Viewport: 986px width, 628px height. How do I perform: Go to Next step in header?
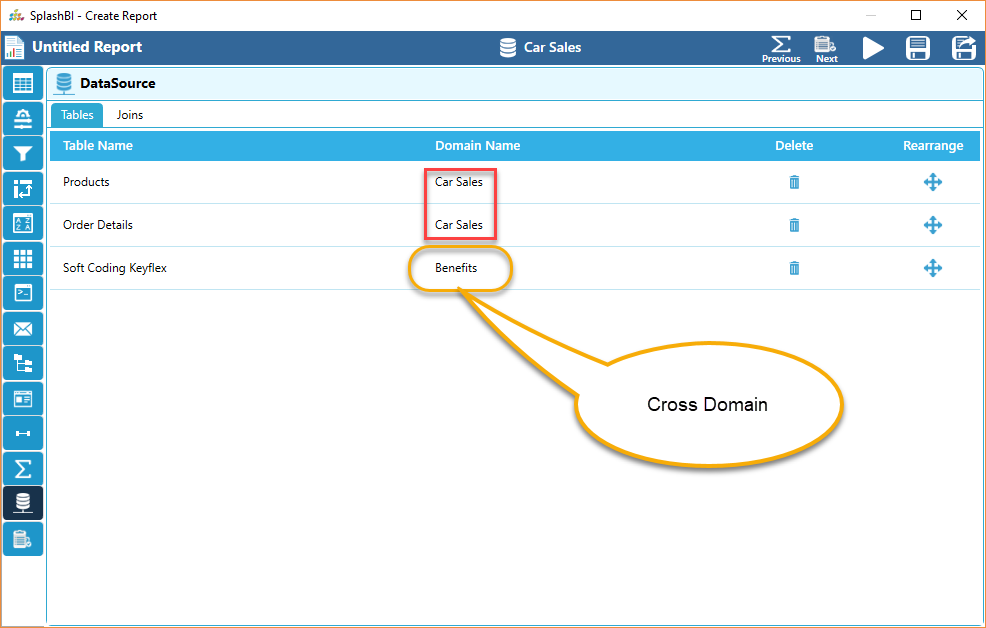click(x=826, y=48)
